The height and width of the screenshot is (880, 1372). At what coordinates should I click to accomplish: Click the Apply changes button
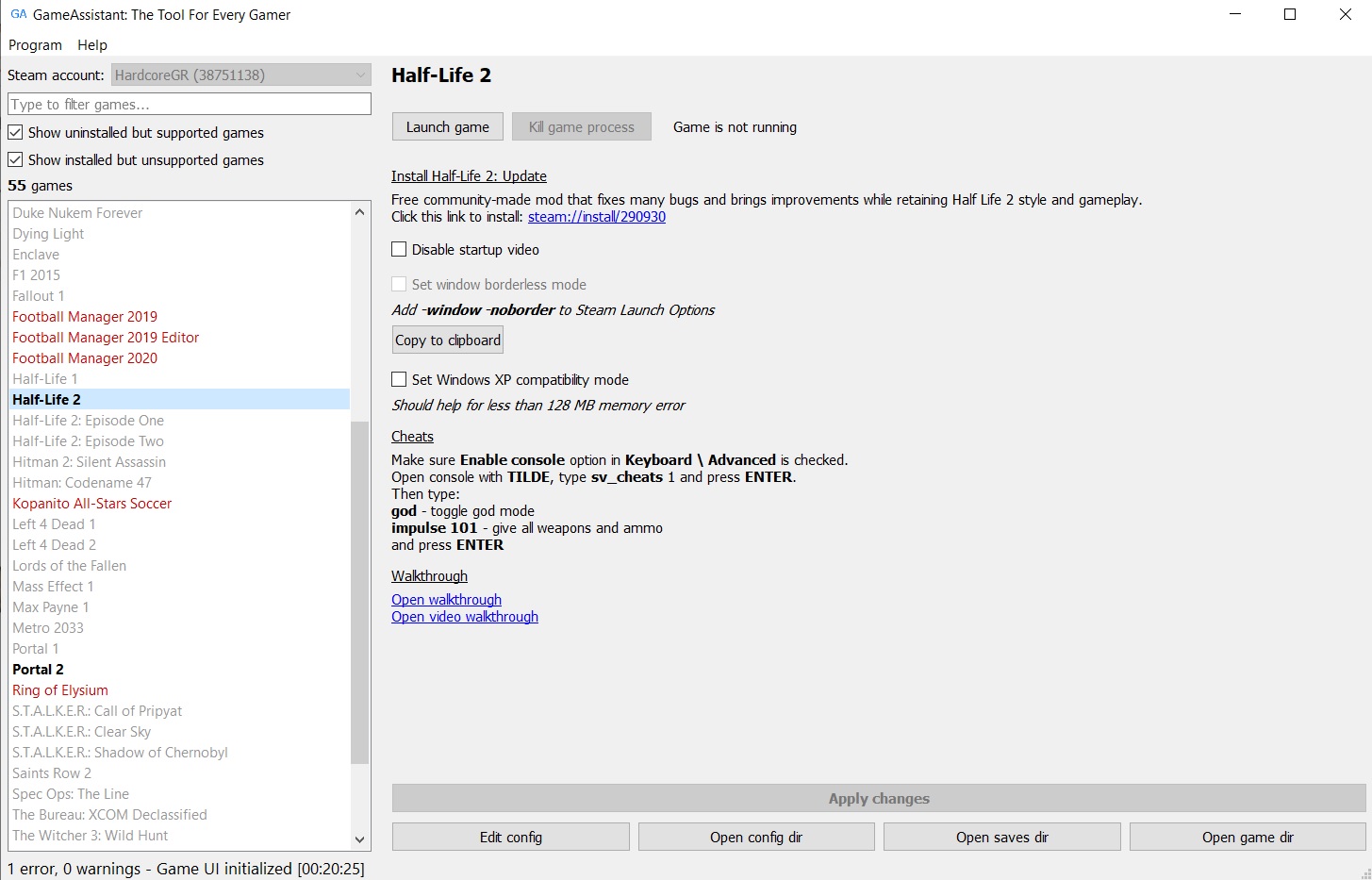(879, 799)
